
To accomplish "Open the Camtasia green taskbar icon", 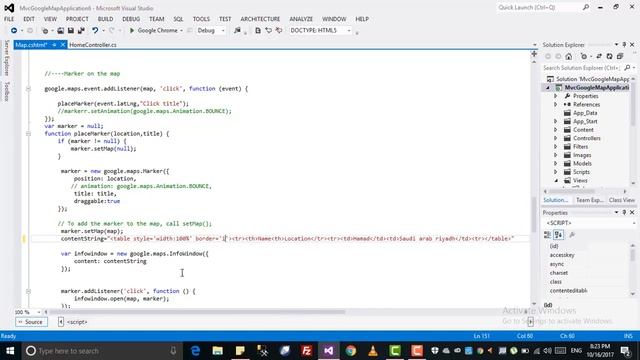I will point(395,351).
